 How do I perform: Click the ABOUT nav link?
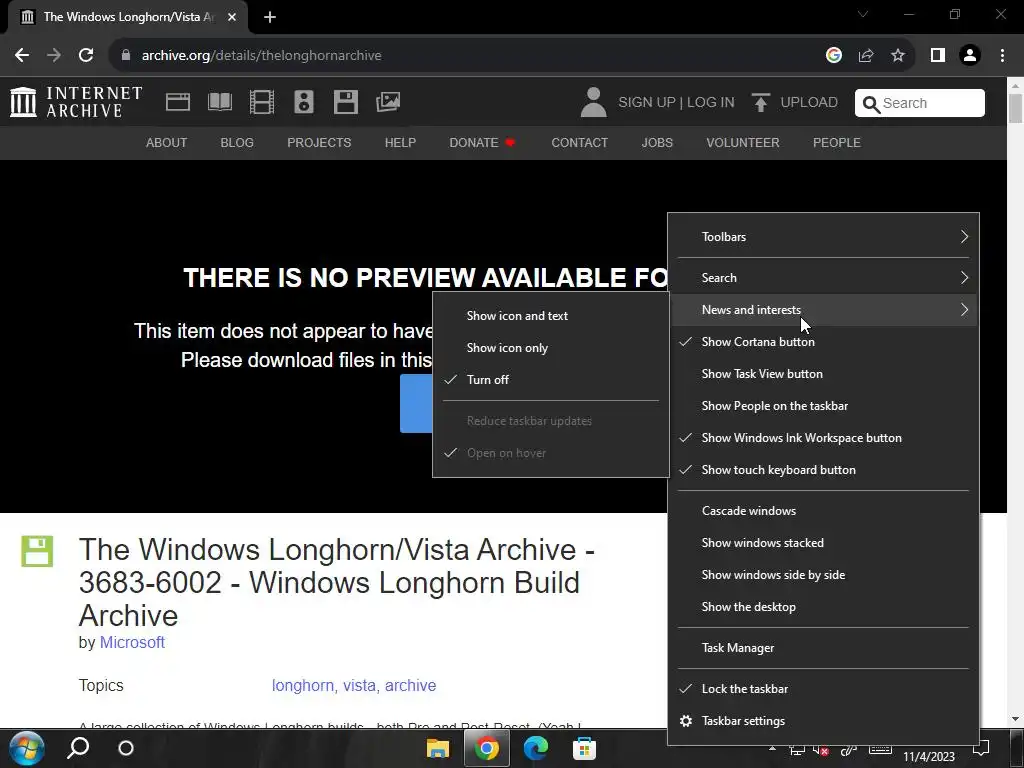pyautogui.click(x=167, y=142)
